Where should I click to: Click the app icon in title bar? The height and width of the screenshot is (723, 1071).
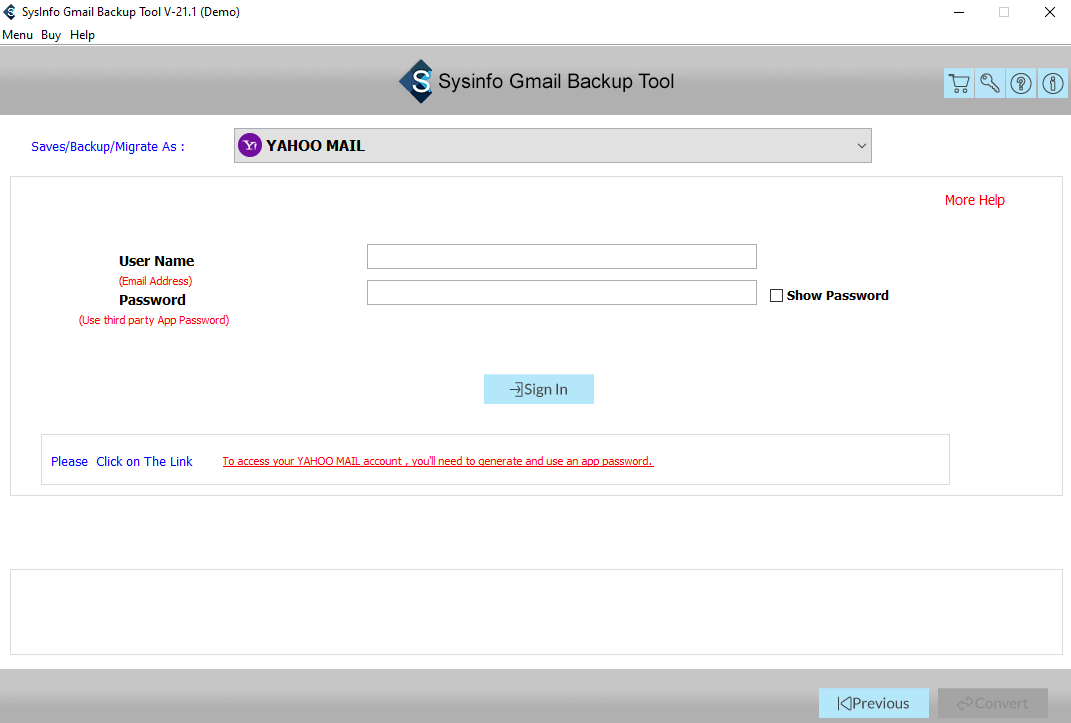pos(10,12)
